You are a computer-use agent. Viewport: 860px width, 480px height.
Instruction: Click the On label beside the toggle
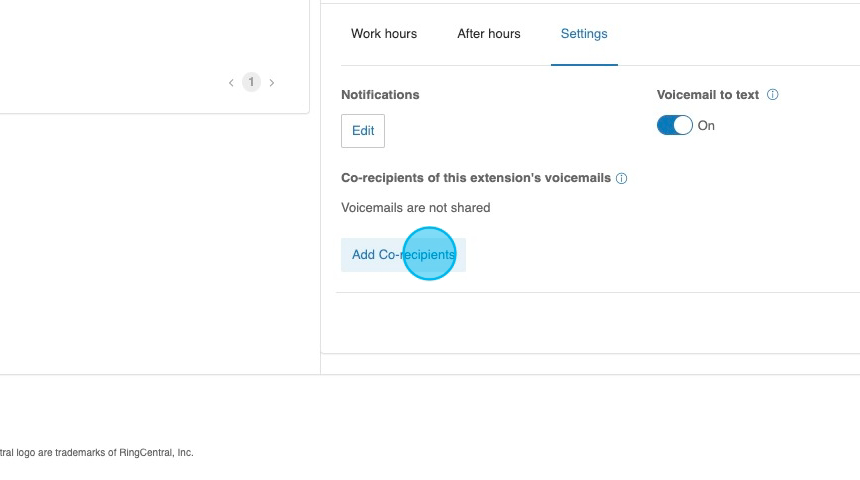[x=706, y=126]
